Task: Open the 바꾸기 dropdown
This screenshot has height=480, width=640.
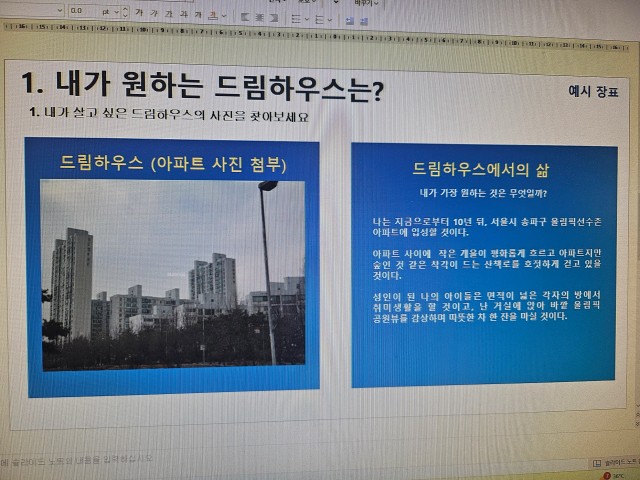Action: [x=366, y=3]
